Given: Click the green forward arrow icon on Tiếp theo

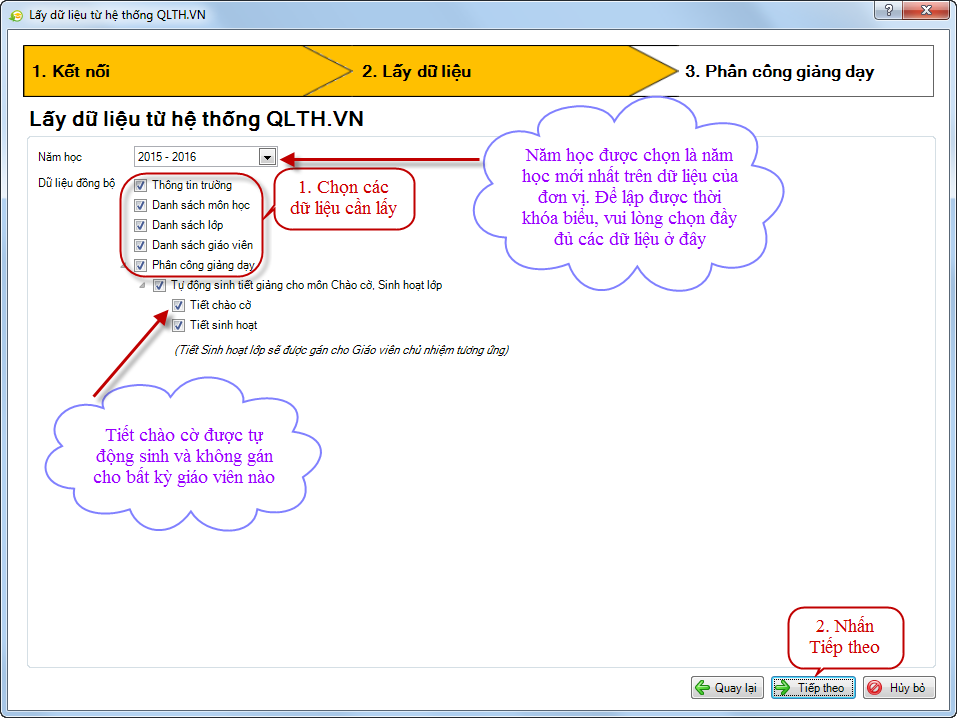Looking at the screenshot, I should 782,687.
